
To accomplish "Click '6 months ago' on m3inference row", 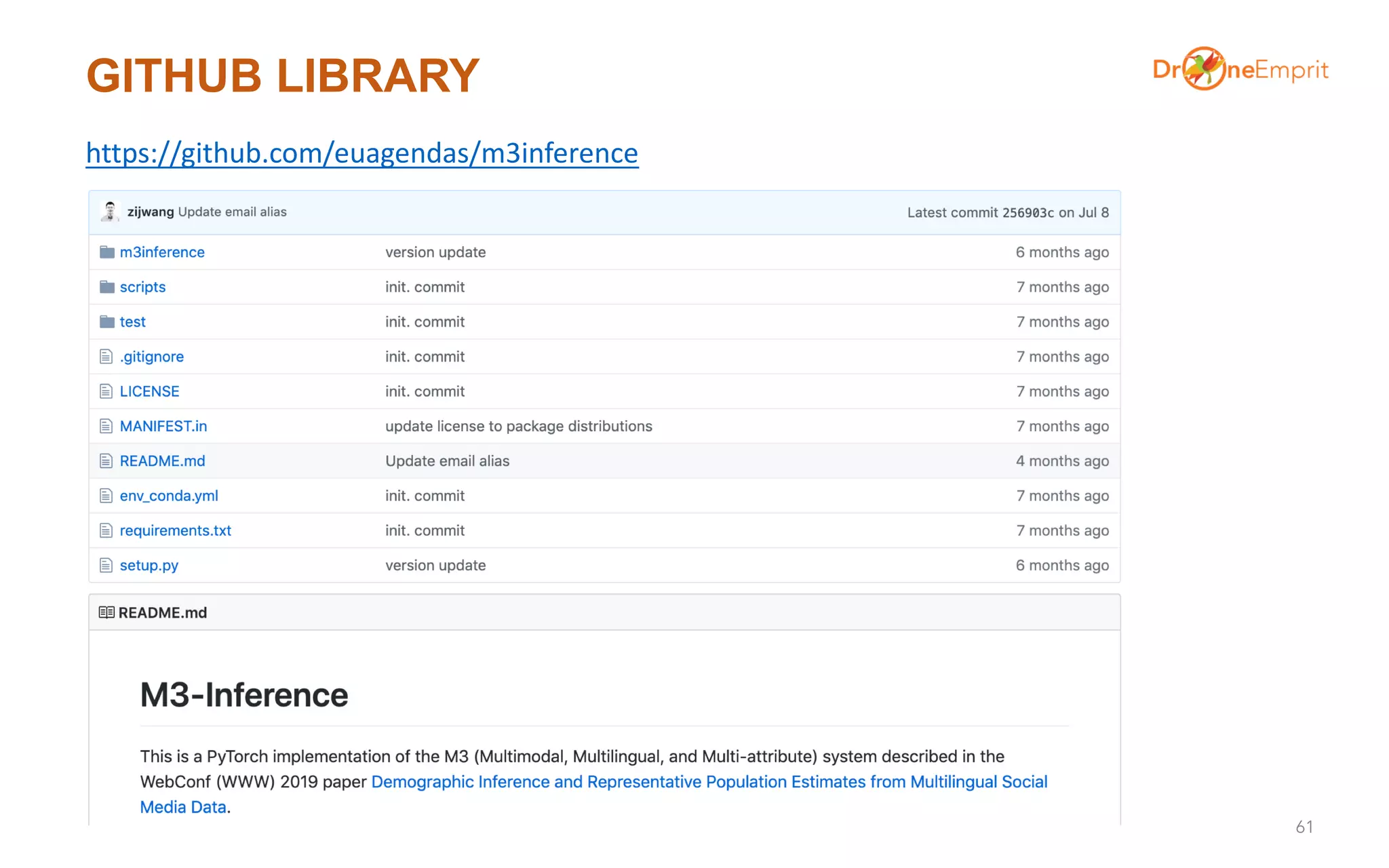I will [x=1062, y=252].
